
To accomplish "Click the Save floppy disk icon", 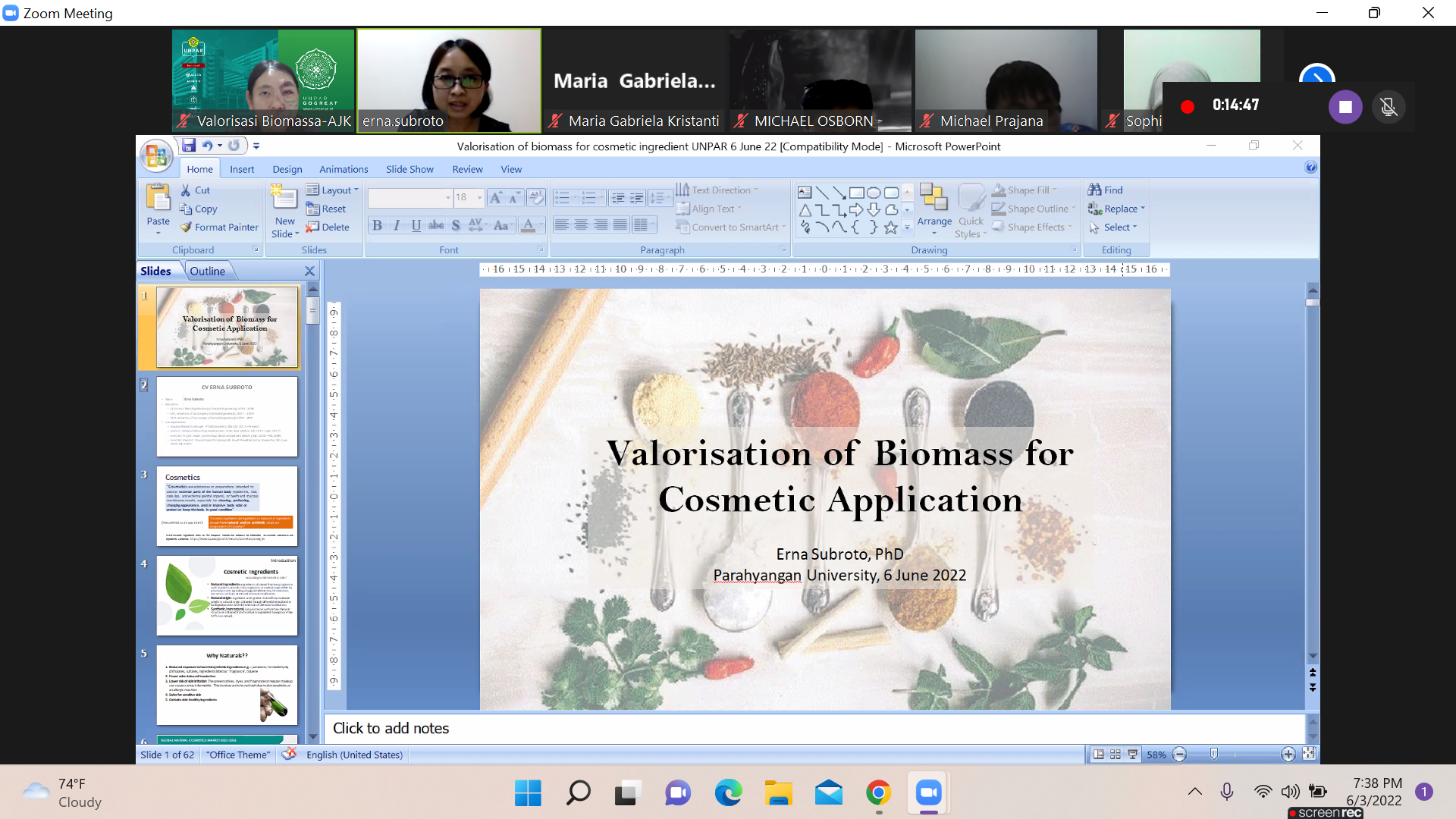I will [189, 146].
